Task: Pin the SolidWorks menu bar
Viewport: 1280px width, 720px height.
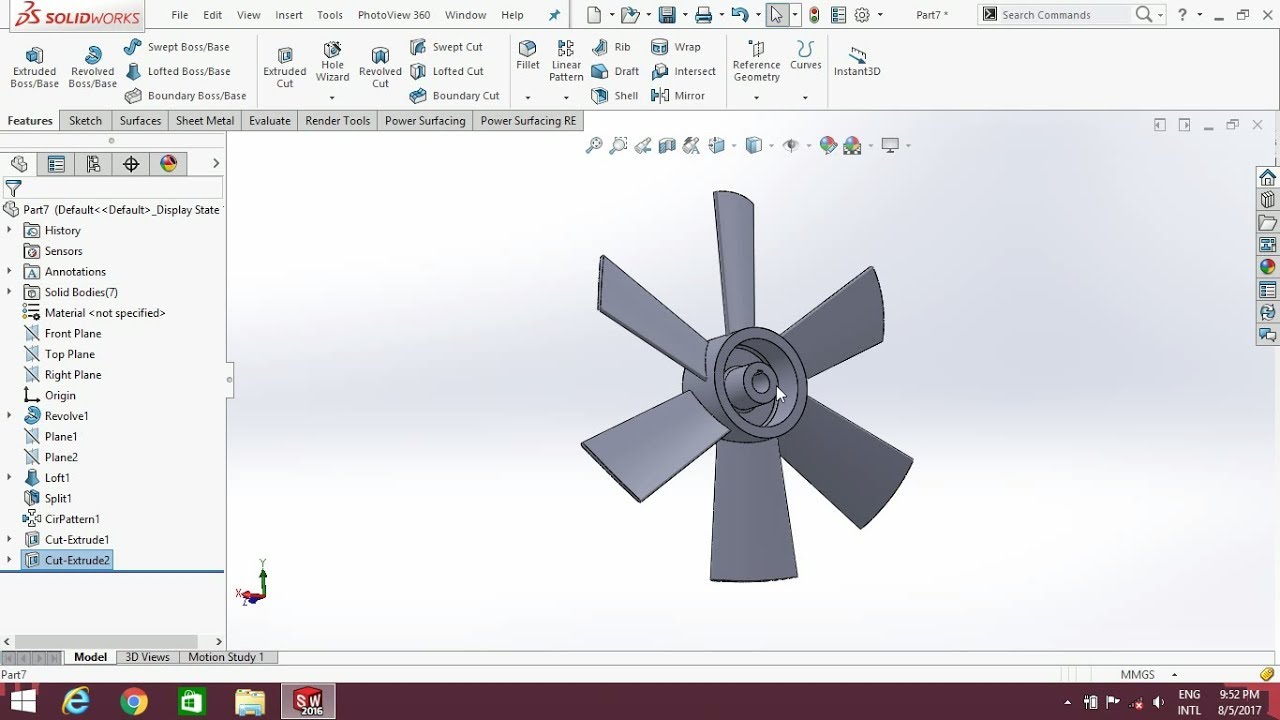Action: tap(555, 15)
